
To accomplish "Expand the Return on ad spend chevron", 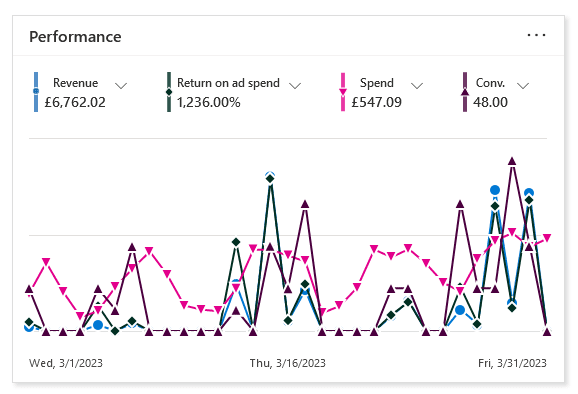I will coord(295,86).
